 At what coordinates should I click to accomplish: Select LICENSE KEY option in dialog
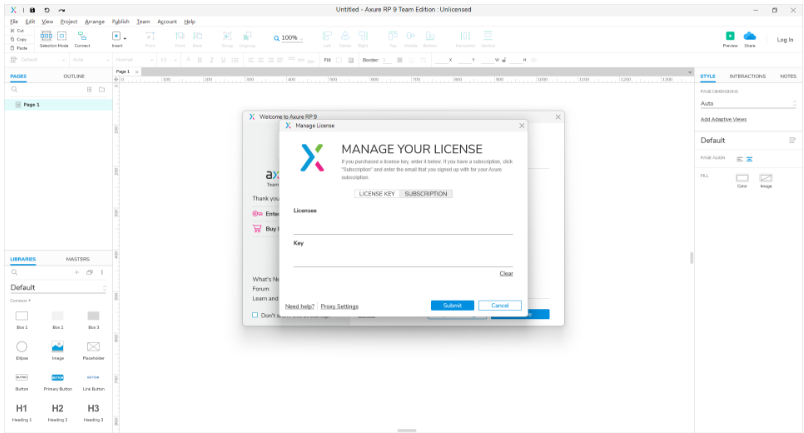coord(377,194)
